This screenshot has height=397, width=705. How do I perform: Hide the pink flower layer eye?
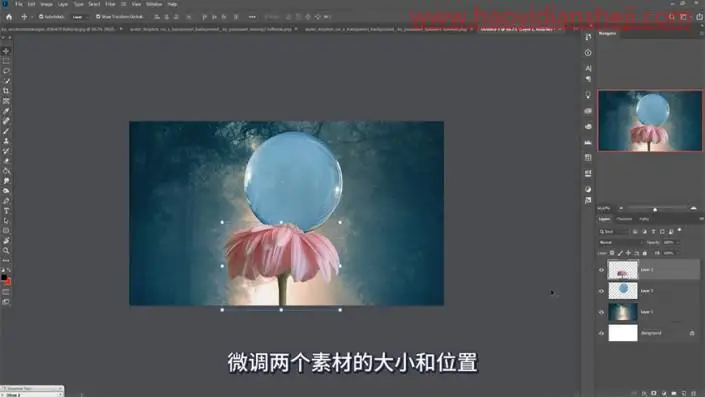pos(601,270)
